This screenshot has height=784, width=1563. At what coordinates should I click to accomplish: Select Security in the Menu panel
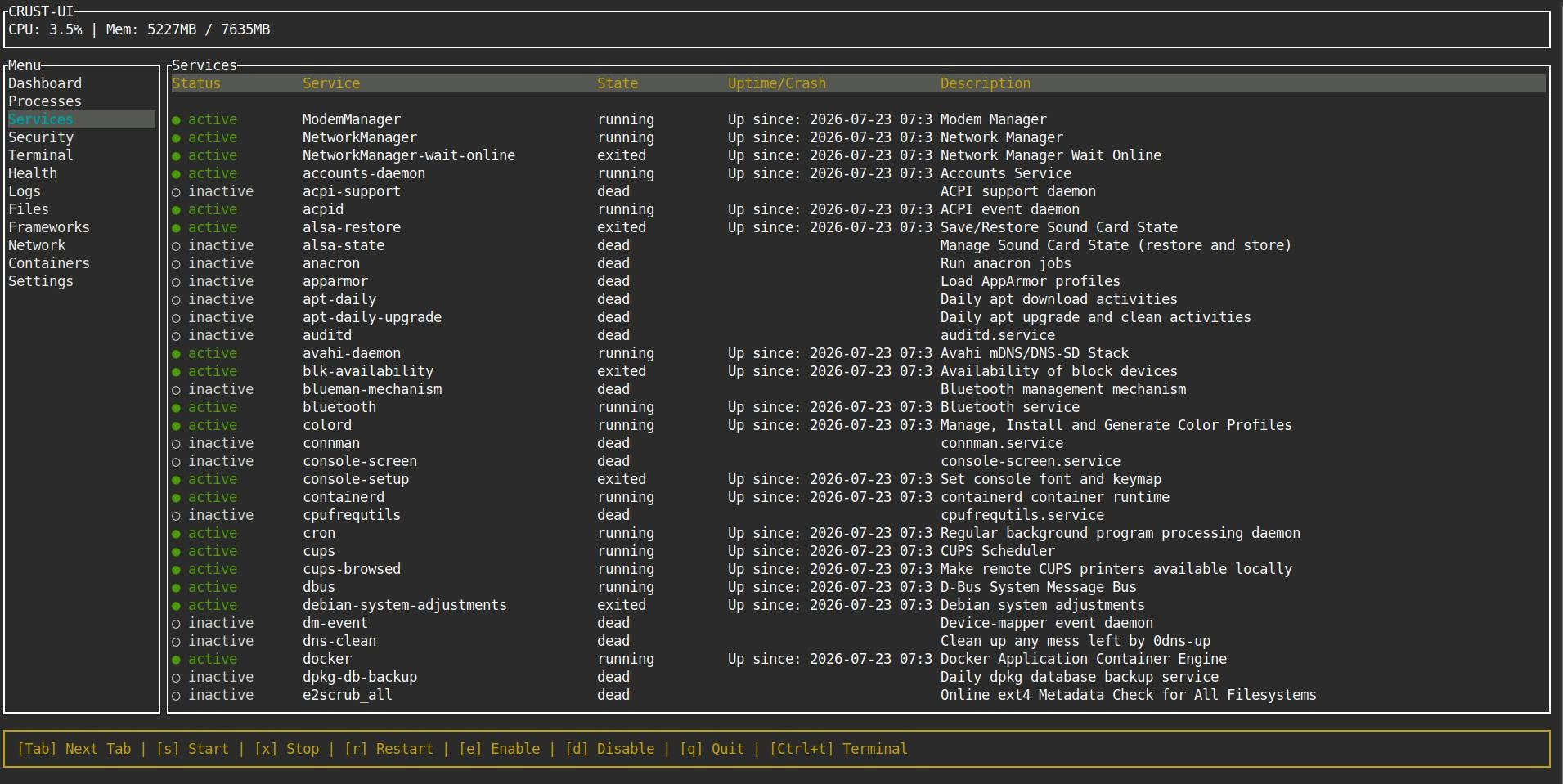(x=41, y=137)
